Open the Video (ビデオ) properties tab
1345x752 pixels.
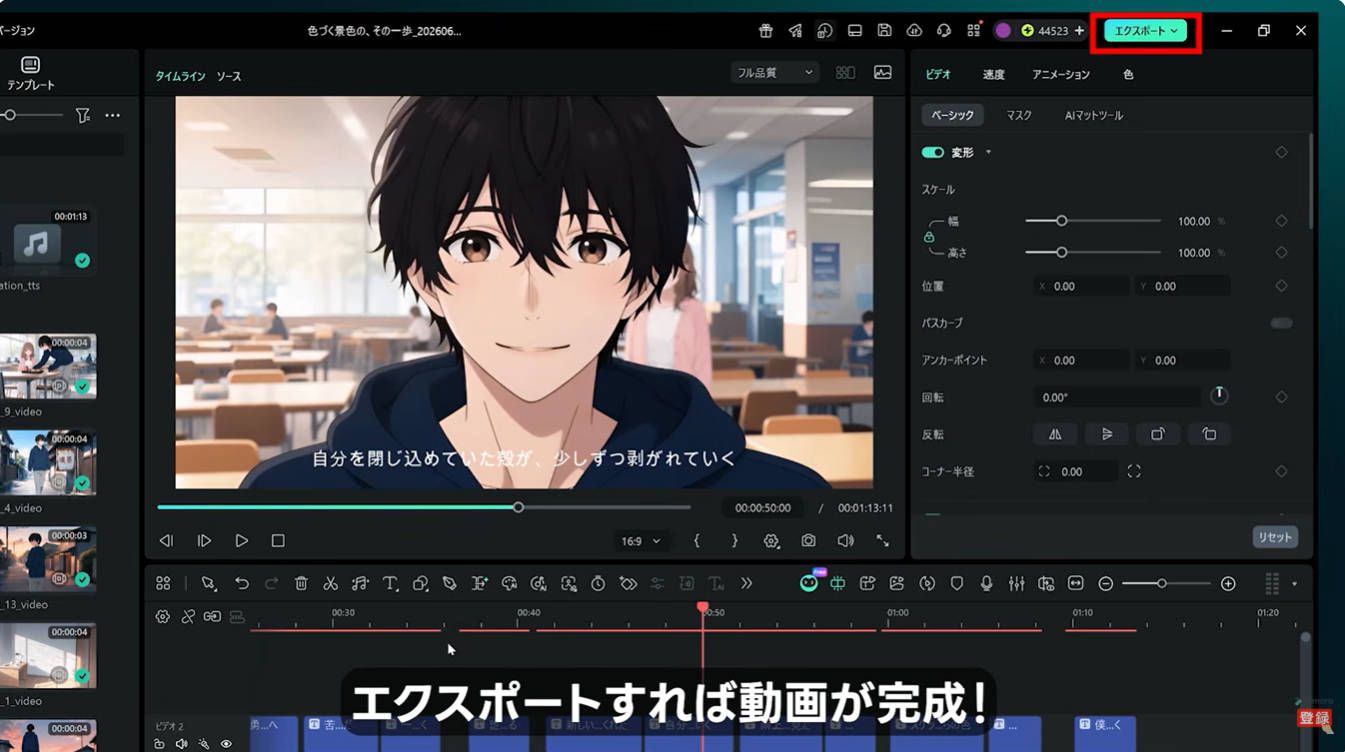[x=938, y=74]
